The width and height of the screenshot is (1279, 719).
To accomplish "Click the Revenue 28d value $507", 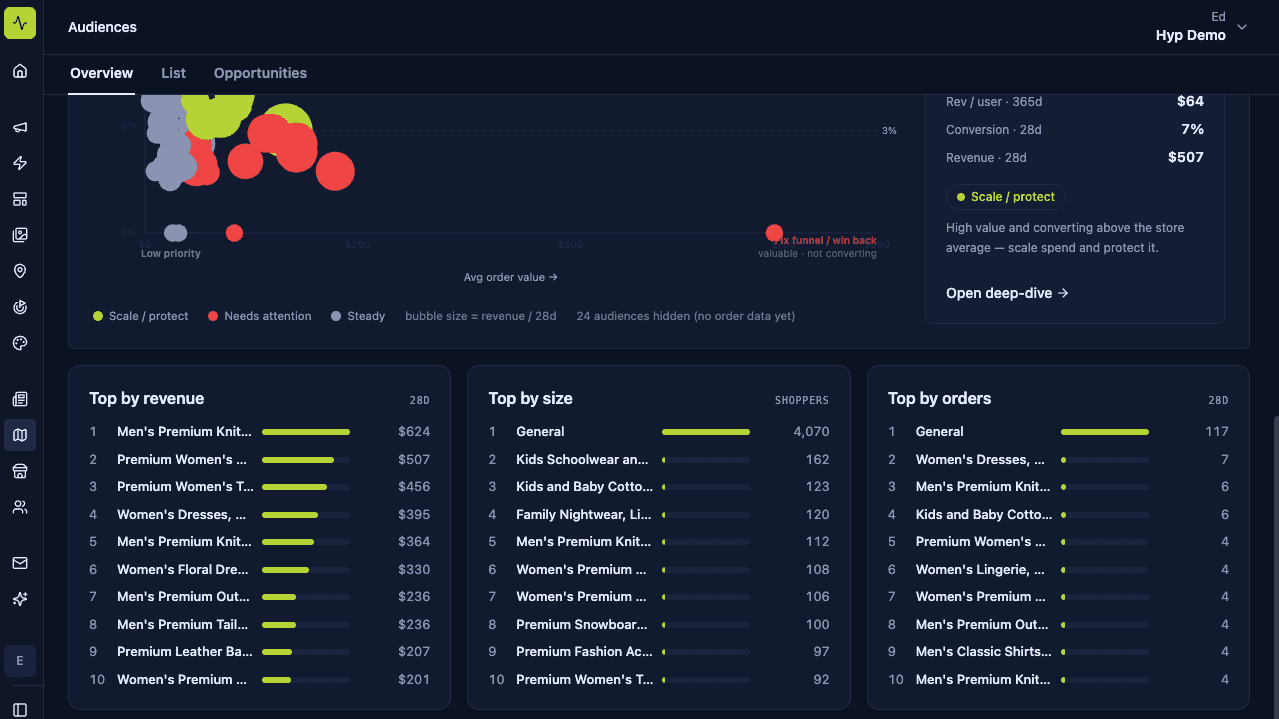I will [1186, 157].
